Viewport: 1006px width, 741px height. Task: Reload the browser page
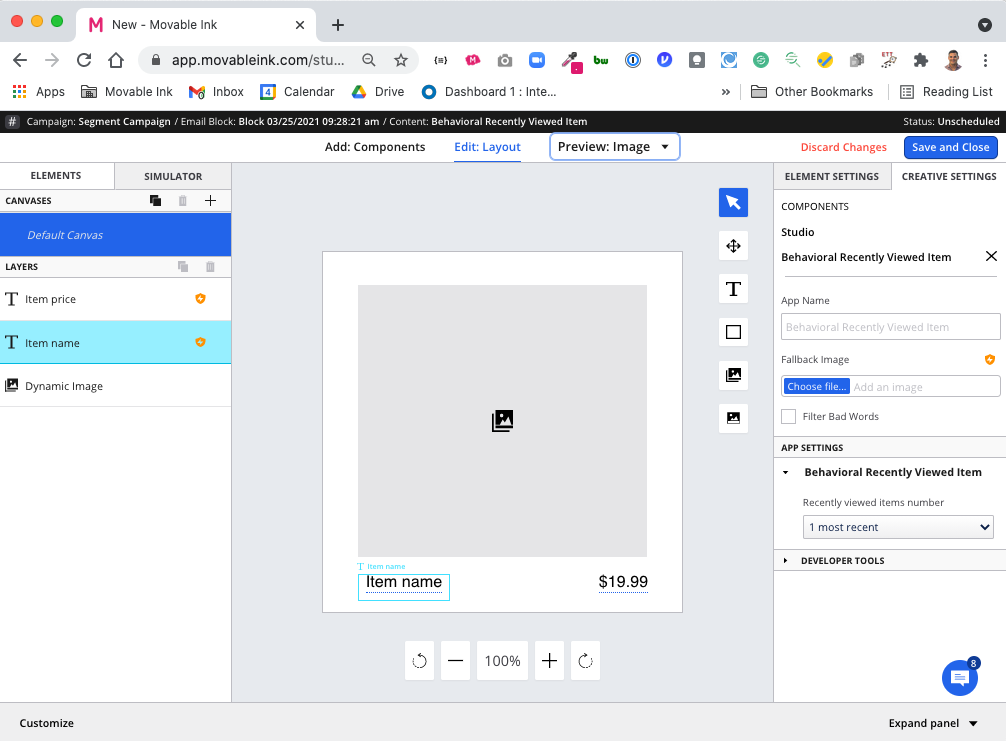[84, 60]
